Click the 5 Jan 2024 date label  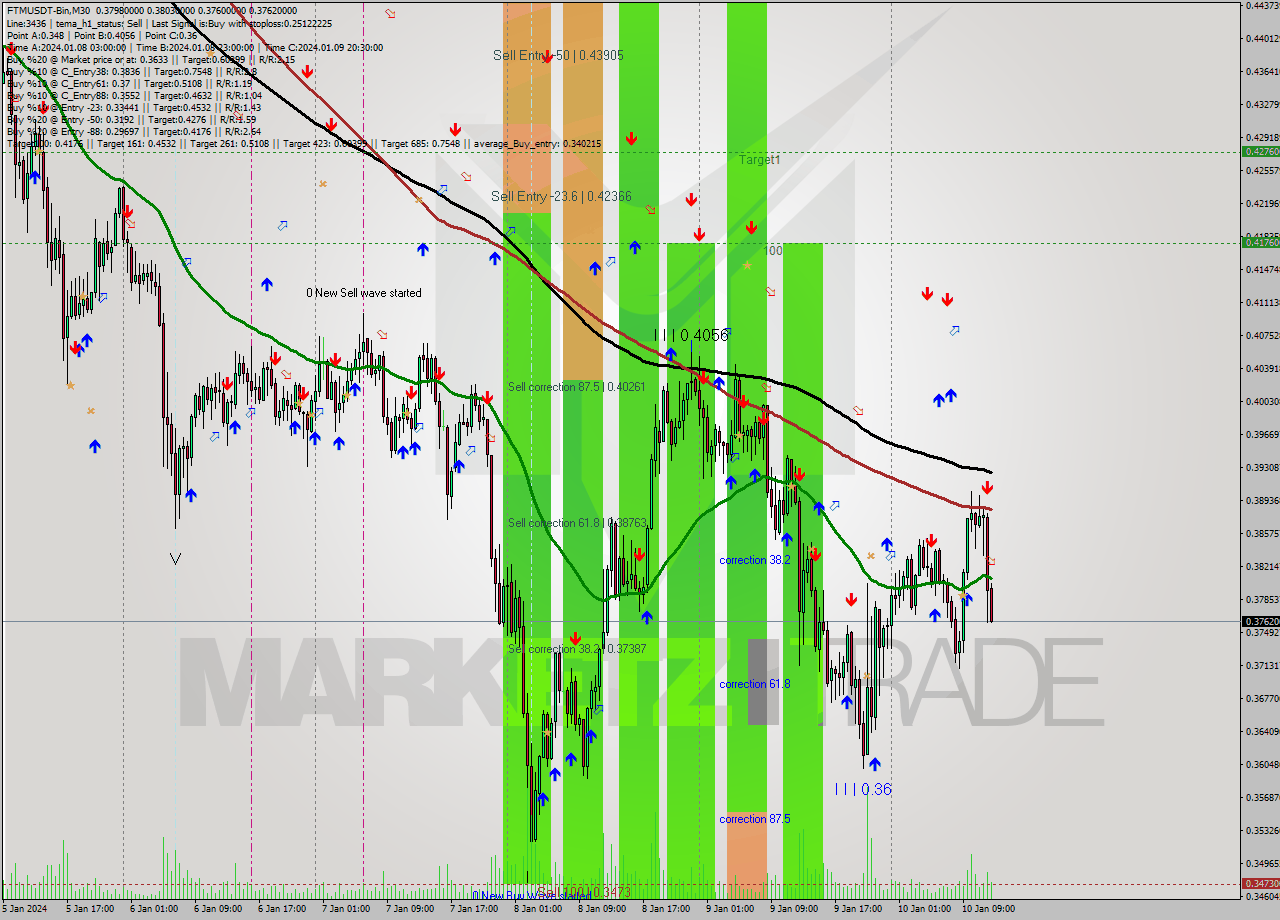pos(22,909)
